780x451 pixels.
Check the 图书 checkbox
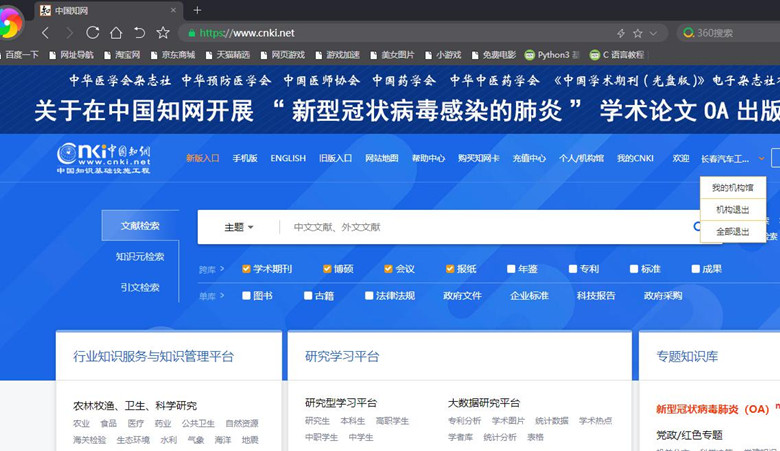(x=246, y=295)
